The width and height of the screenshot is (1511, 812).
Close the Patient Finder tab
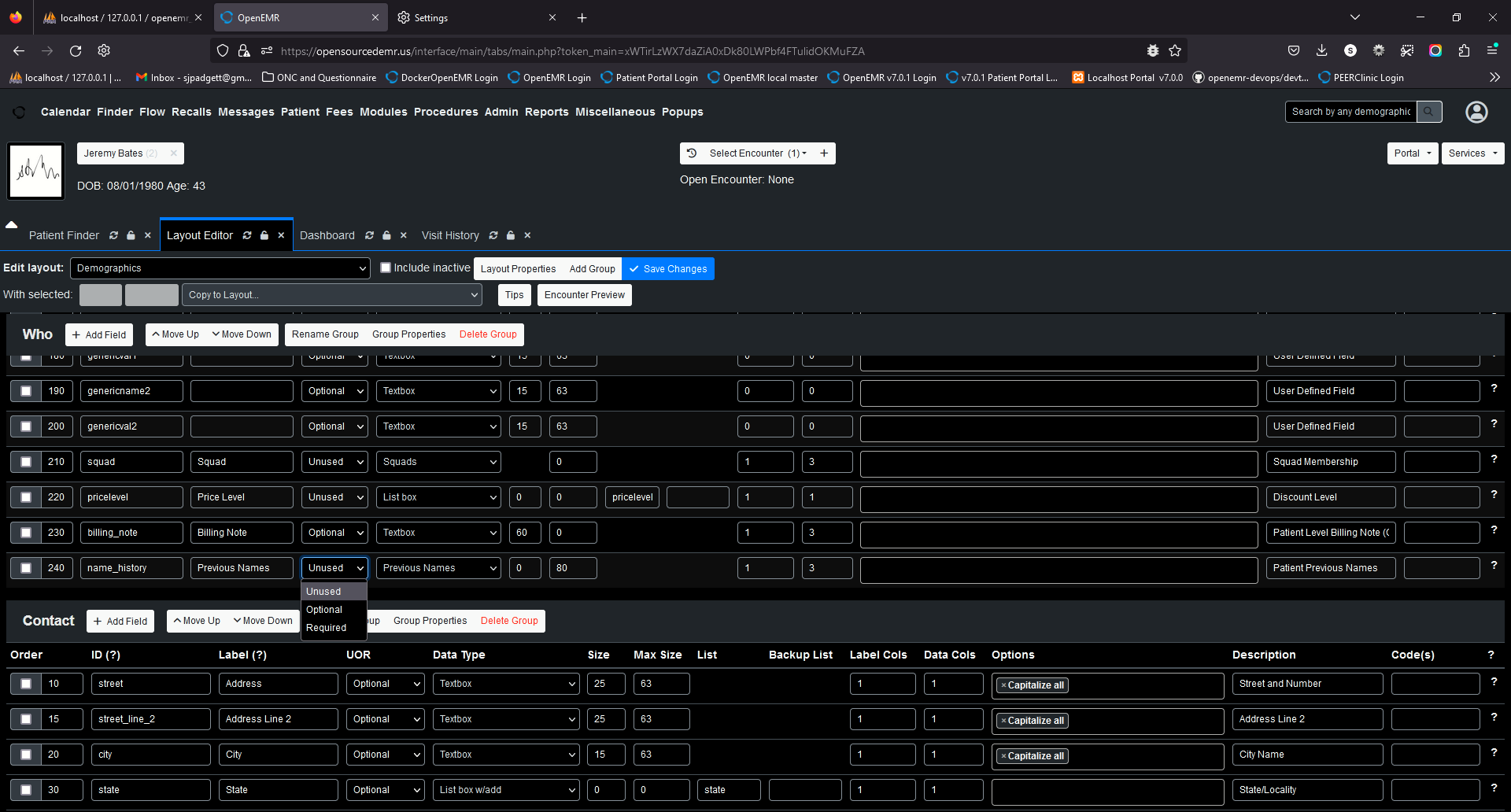point(148,235)
